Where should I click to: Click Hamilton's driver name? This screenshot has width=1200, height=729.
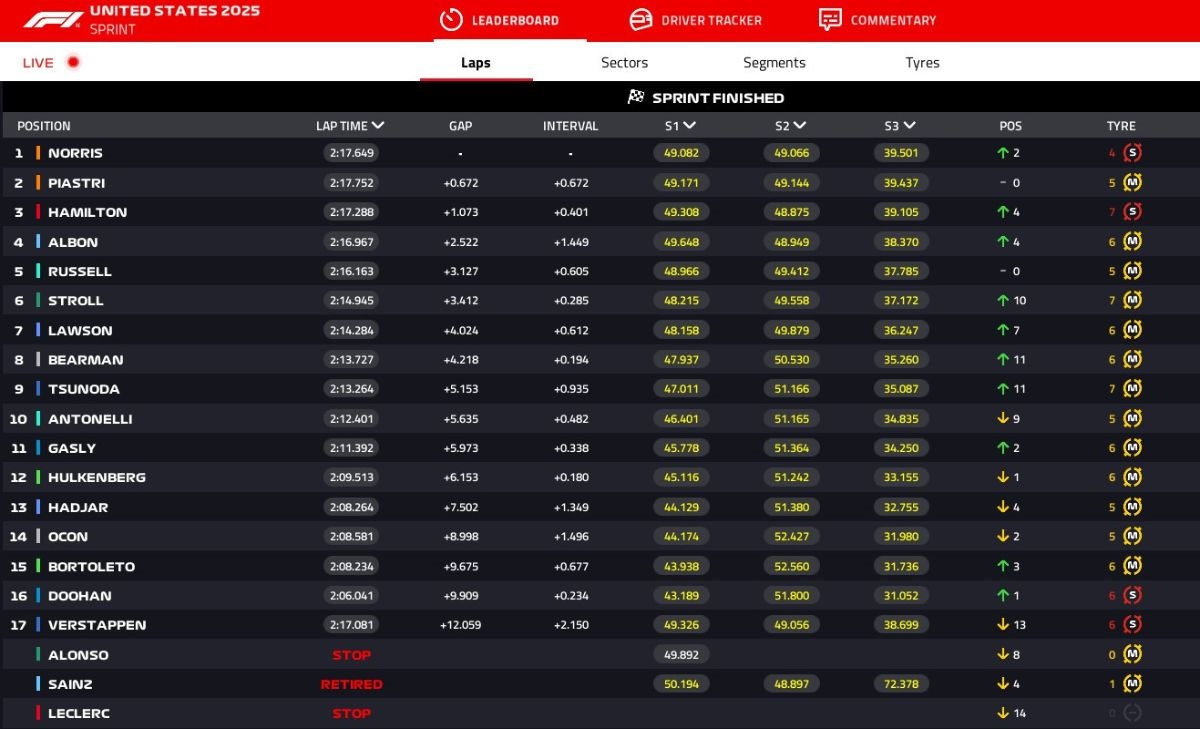(x=87, y=212)
